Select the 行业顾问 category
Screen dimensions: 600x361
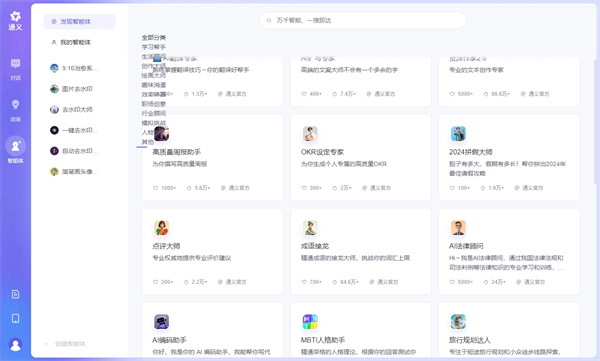coord(154,113)
